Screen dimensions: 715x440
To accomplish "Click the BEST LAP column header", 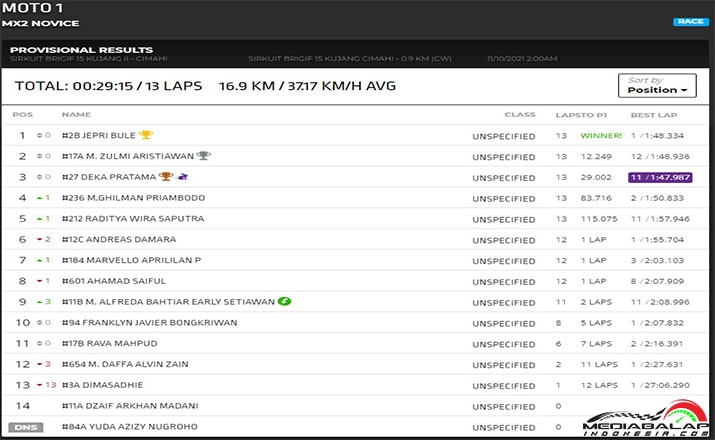I will click(653, 115).
